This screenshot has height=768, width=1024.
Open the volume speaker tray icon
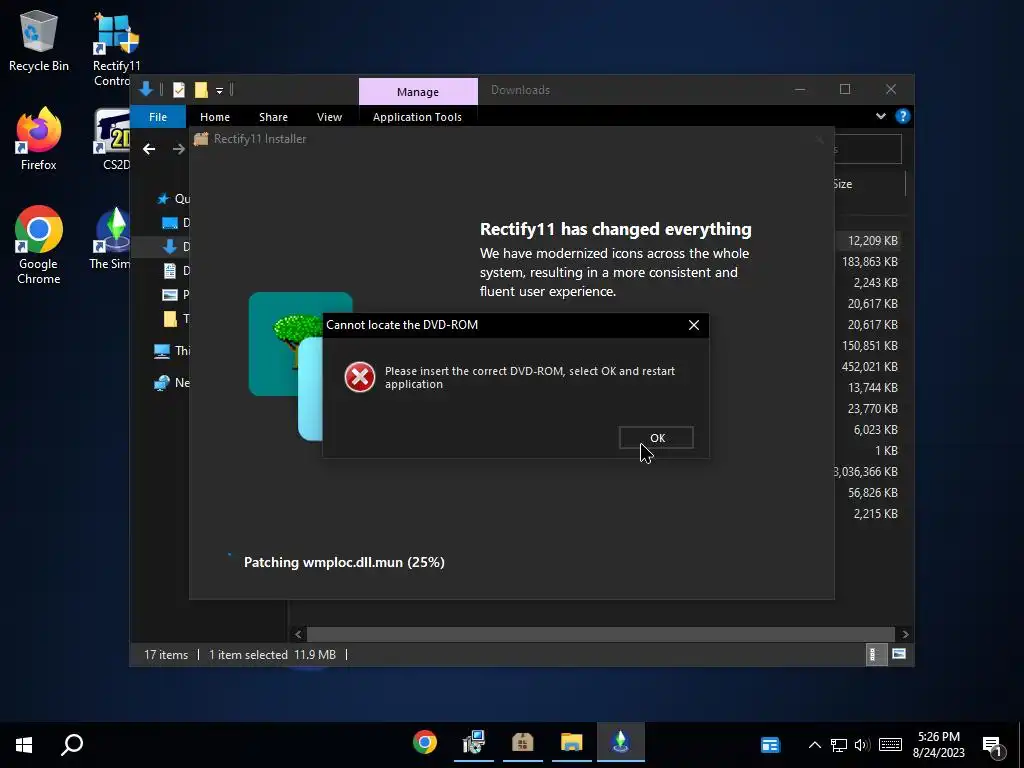click(x=862, y=745)
